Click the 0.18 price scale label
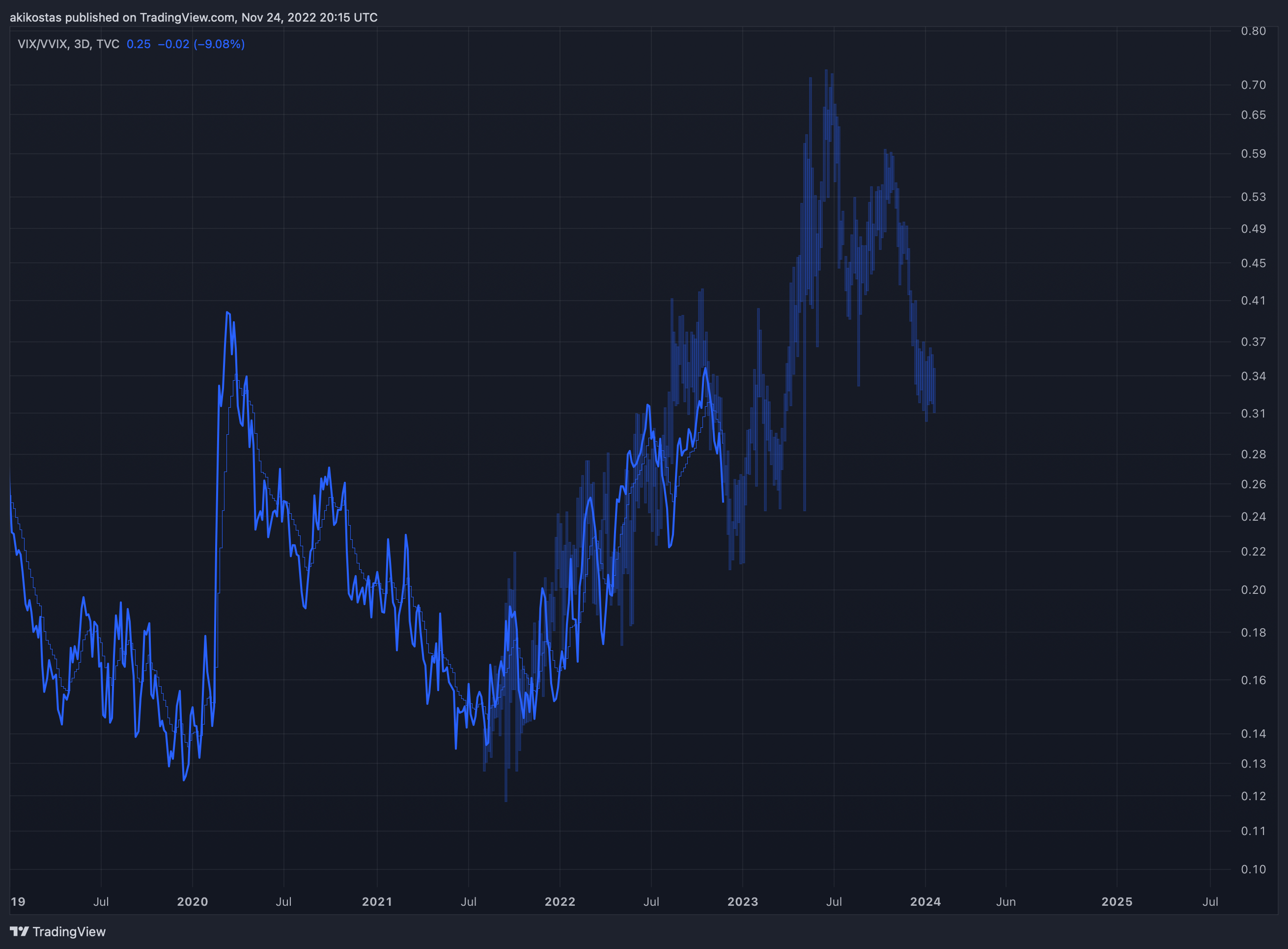 (1254, 633)
